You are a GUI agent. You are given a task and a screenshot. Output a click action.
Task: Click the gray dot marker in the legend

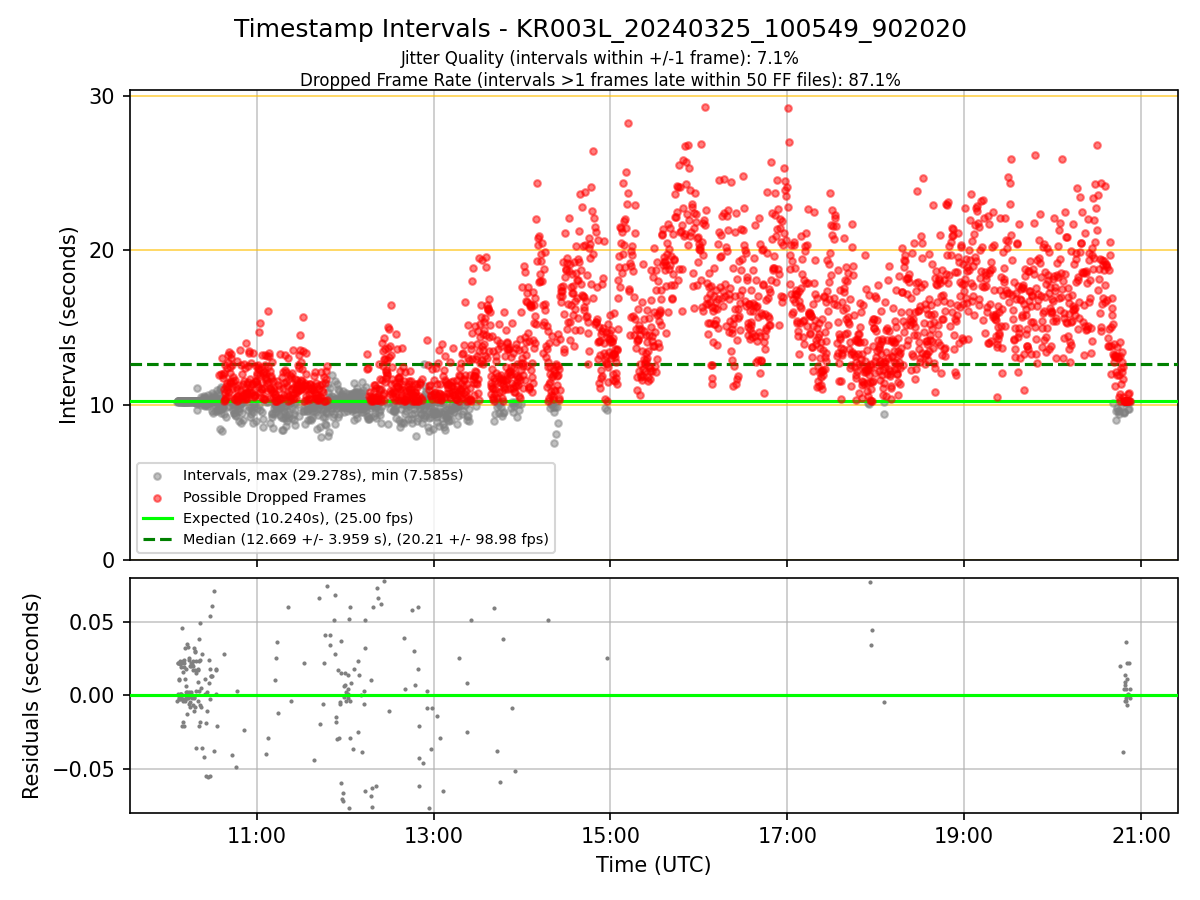[x=159, y=475]
